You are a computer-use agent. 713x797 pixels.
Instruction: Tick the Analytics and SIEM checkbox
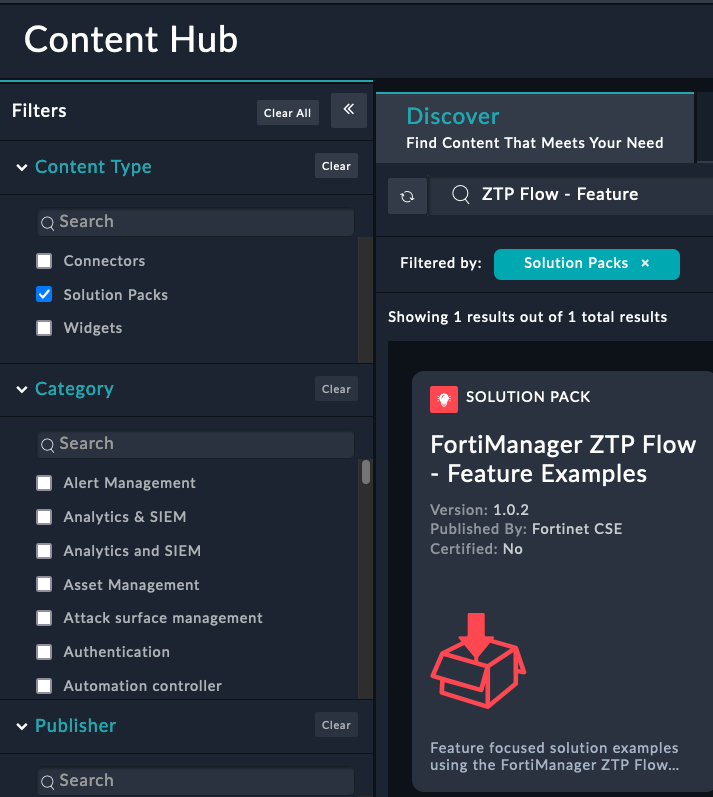click(x=44, y=550)
